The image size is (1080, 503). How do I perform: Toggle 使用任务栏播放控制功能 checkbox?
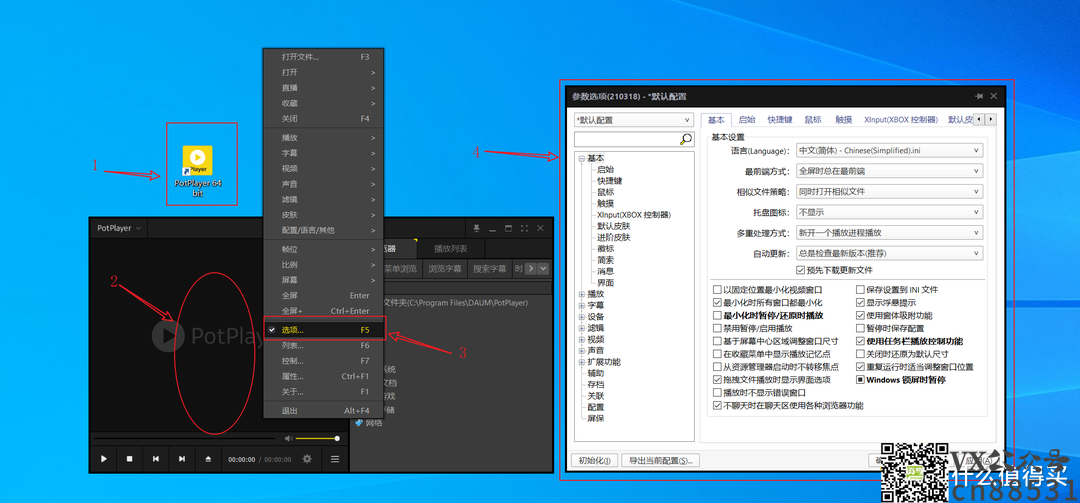pos(860,341)
